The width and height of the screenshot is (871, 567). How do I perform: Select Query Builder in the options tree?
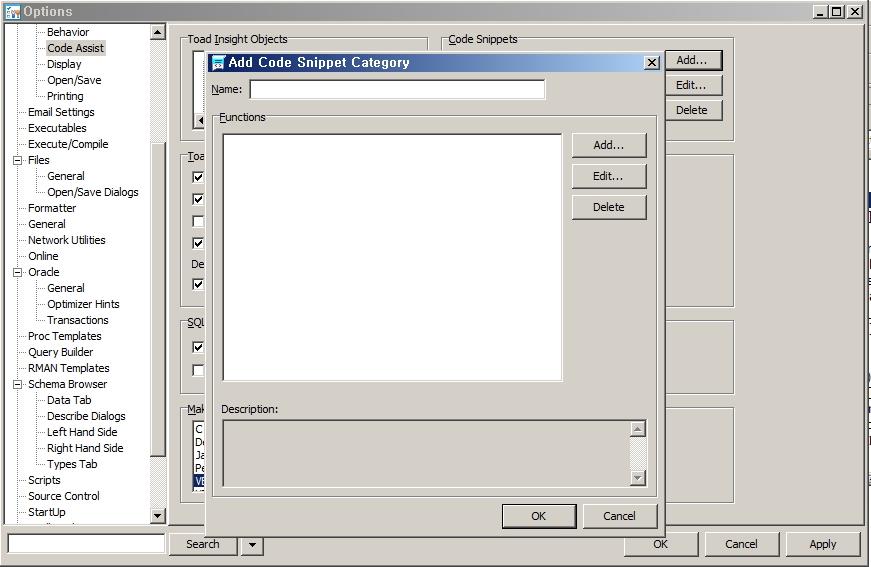point(60,352)
